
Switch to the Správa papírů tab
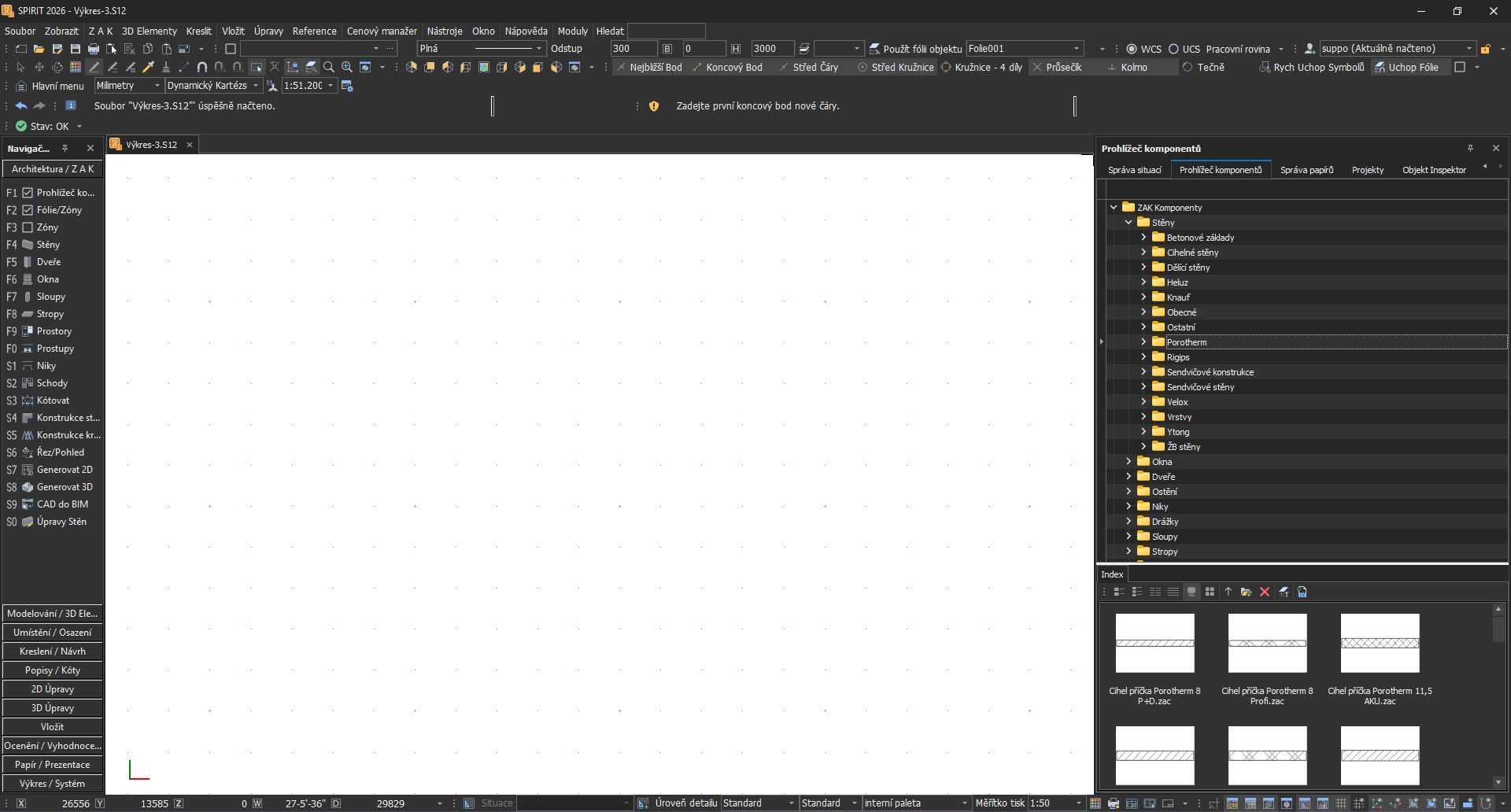(1306, 170)
